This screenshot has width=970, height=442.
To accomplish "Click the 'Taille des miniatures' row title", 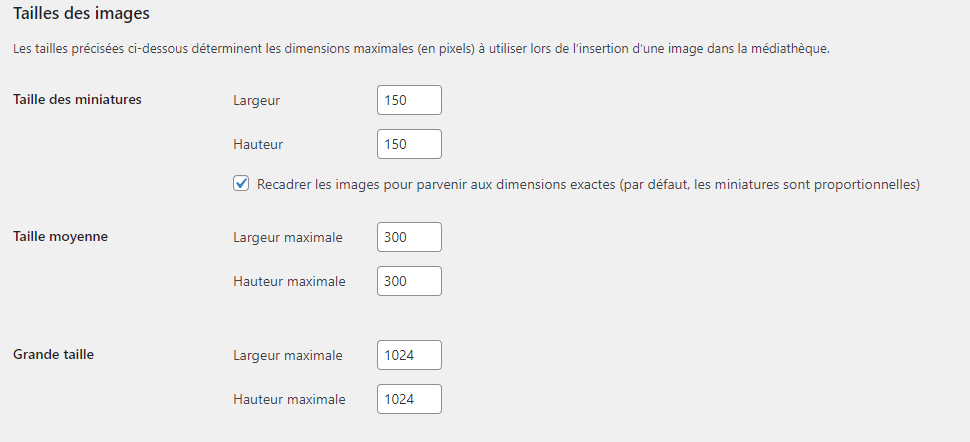I will tap(77, 99).
